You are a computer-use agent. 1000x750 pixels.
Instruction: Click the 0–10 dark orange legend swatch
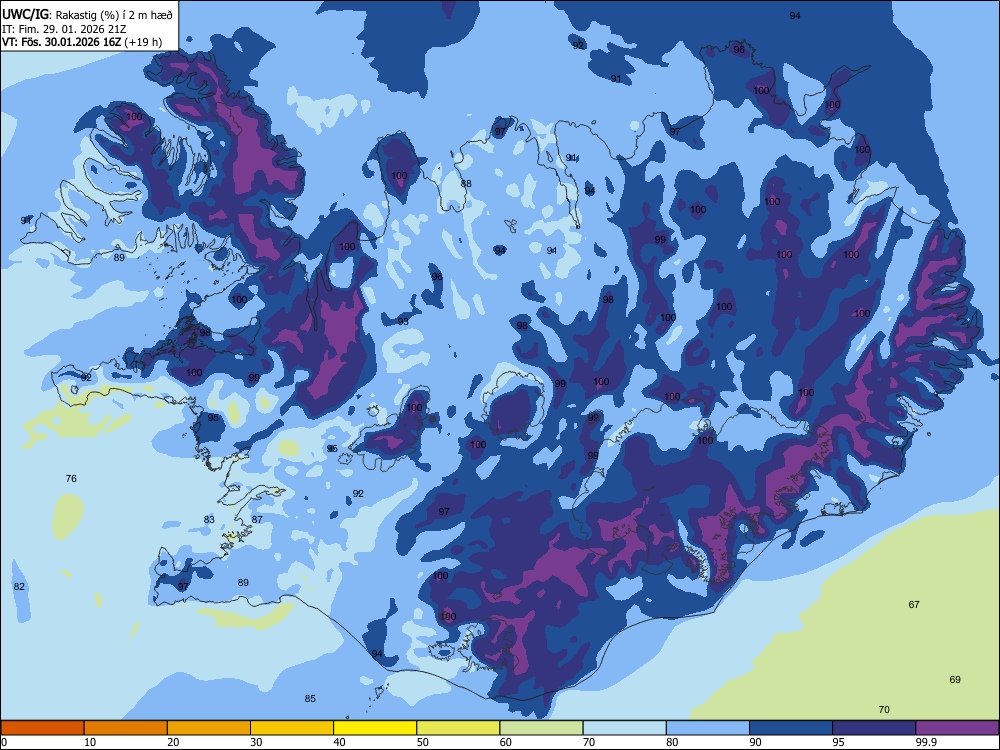(x=42, y=728)
